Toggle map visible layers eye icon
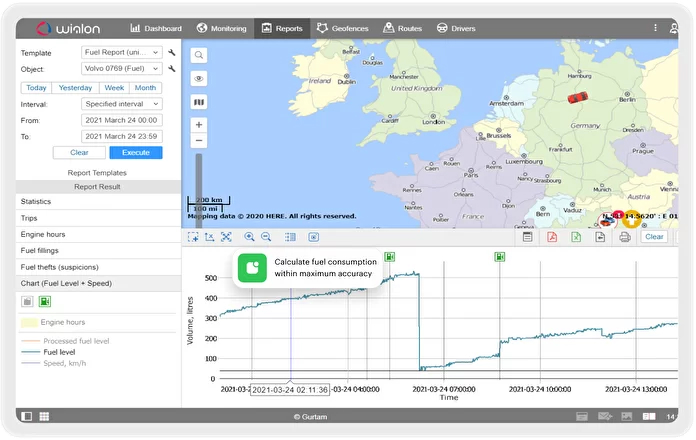 199,79
